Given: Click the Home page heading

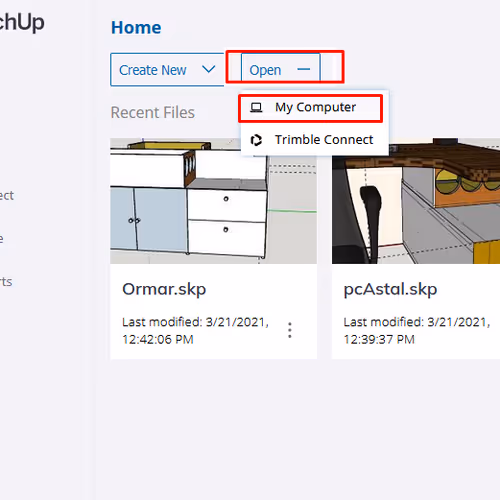Looking at the screenshot, I should pyautogui.click(x=136, y=28).
